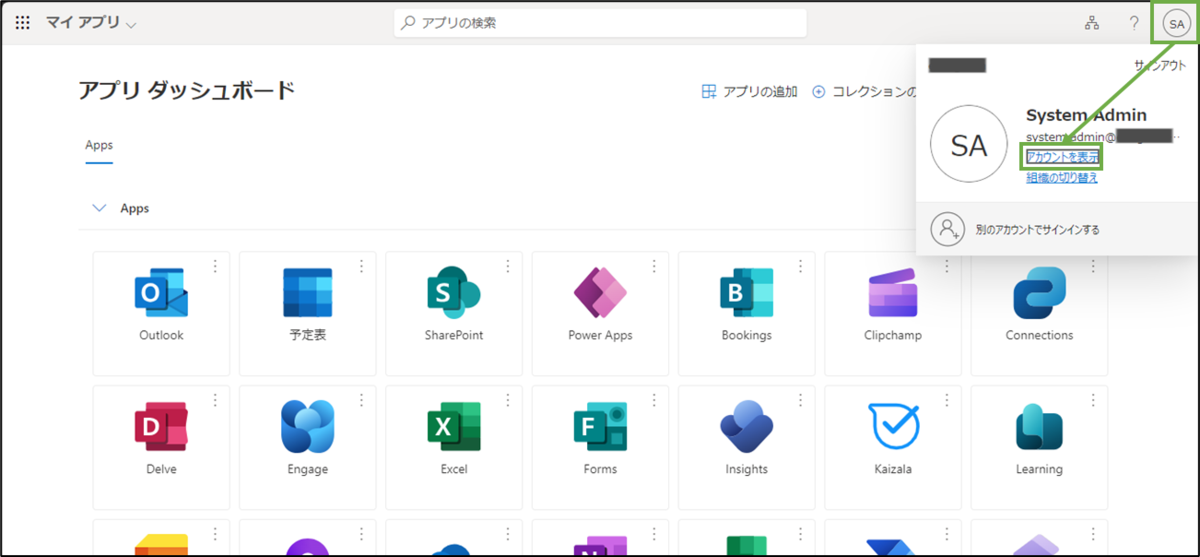Open more options on Excel tile
Screen dimensions: 1200x557
(x=508, y=400)
